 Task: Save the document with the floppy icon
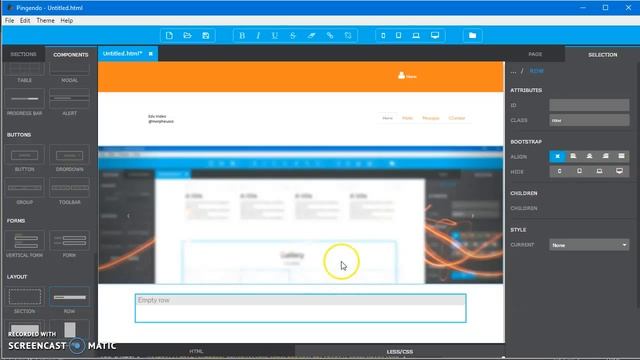[206, 36]
